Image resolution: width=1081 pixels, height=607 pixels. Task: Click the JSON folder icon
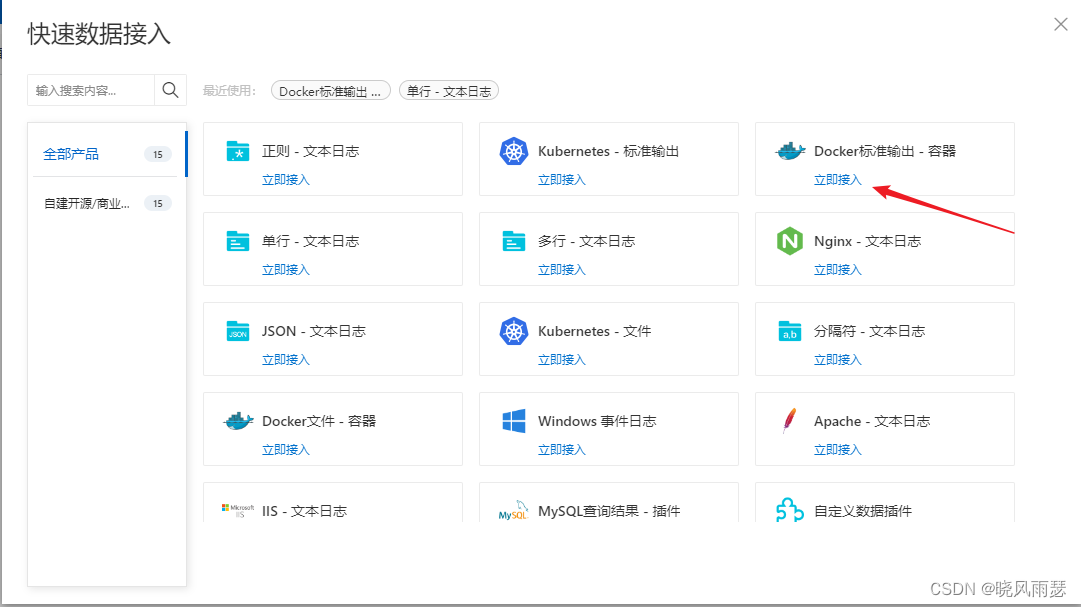[238, 330]
